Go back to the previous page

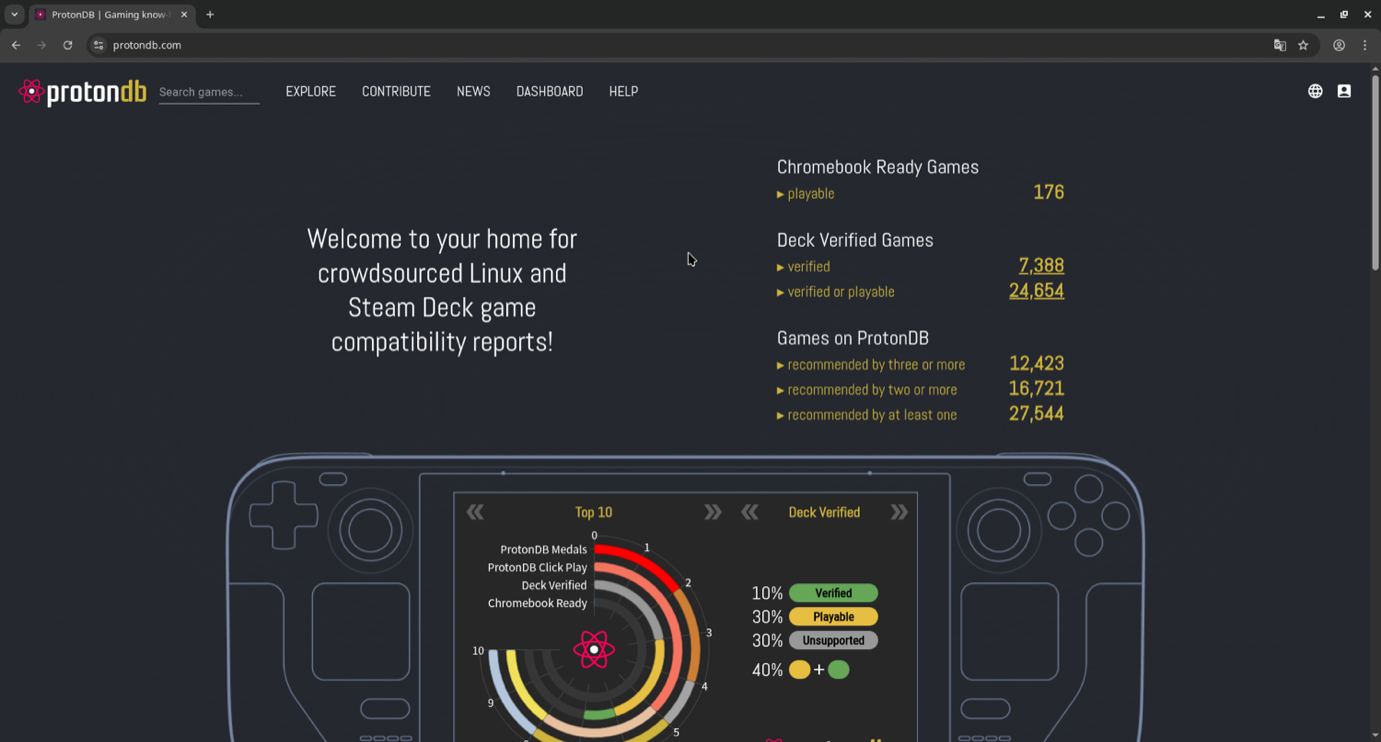pos(16,45)
